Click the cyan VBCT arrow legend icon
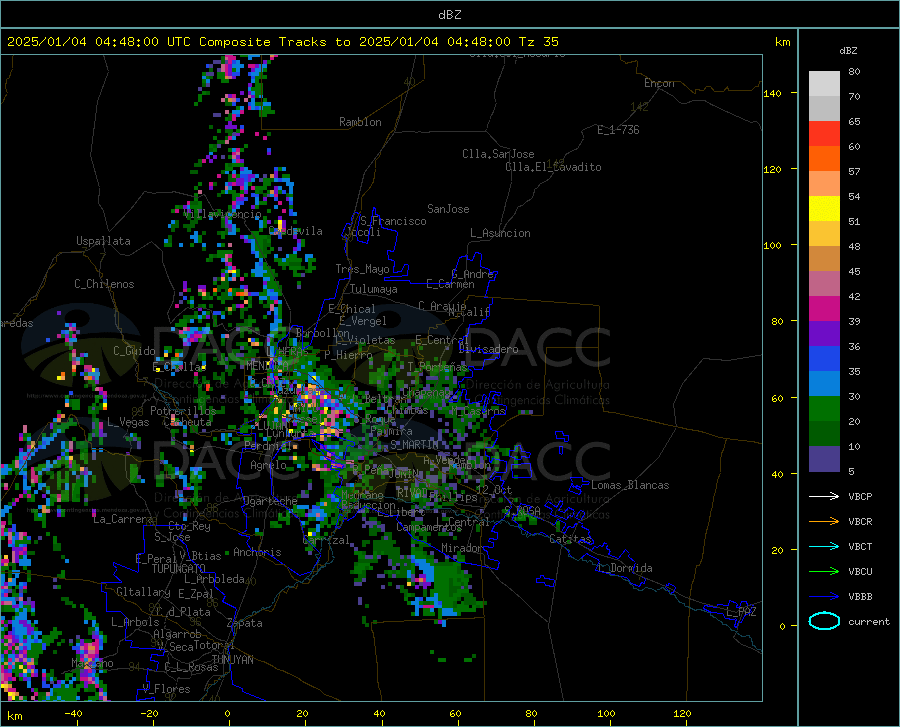The width and height of the screenshot is (900, 727). click(824, 546)
